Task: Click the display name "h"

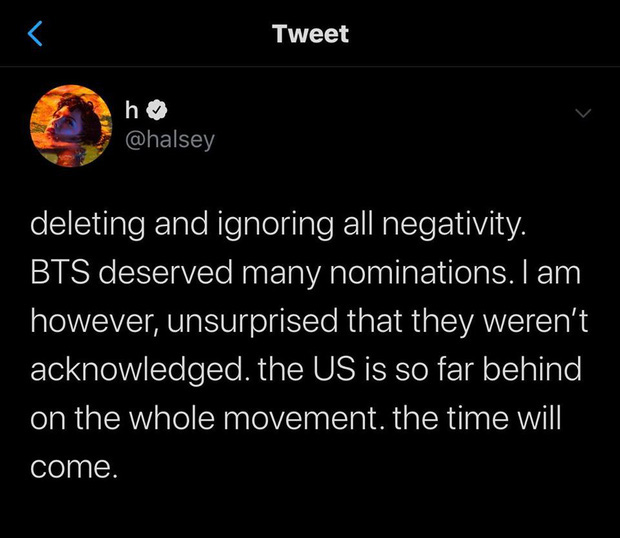Action: 132,109
